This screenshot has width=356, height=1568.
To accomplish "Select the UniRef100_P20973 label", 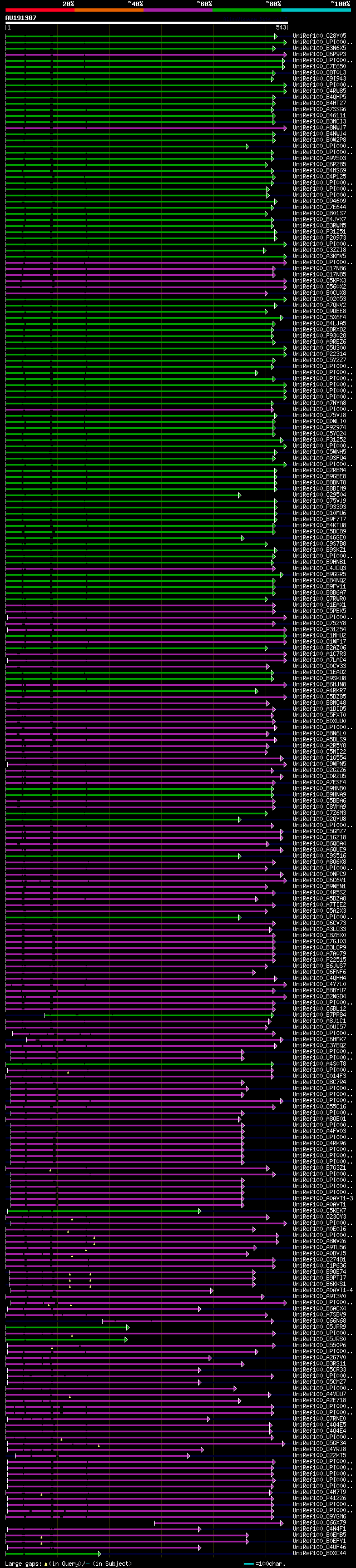I will 319,238.
